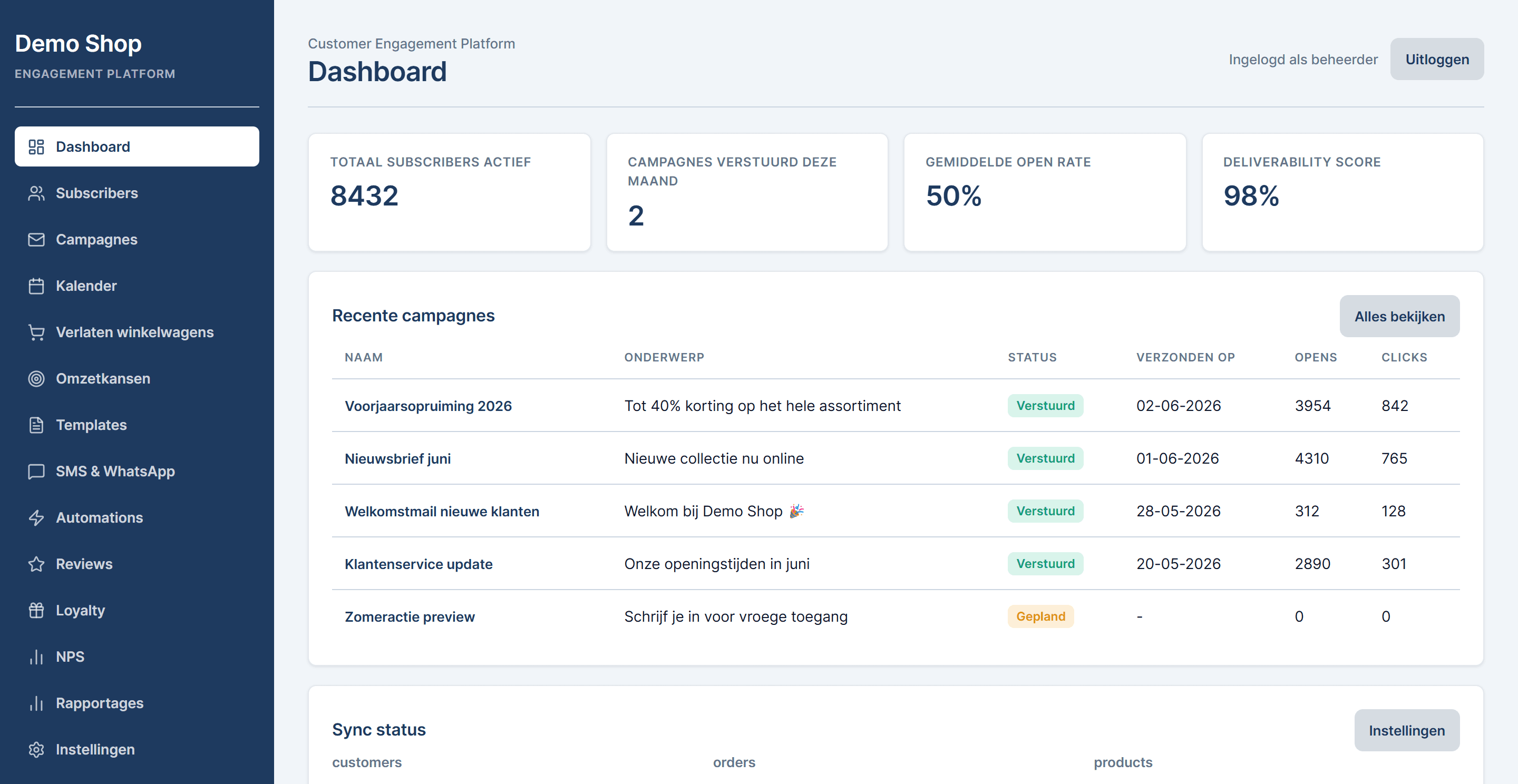
Task: Click the Rapportages bar chart icon
Action: (36, 703)
